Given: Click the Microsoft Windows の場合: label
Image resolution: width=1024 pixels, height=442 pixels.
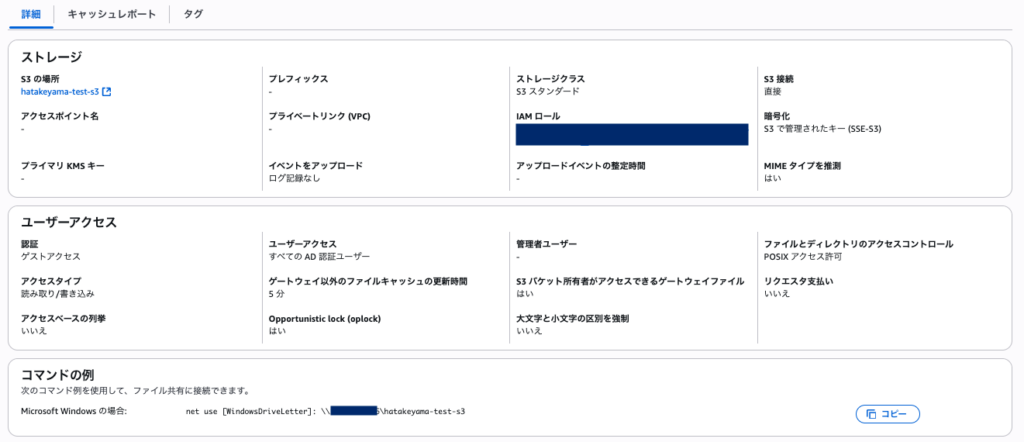Looking at the screenshot, I should tap(74, 412).
